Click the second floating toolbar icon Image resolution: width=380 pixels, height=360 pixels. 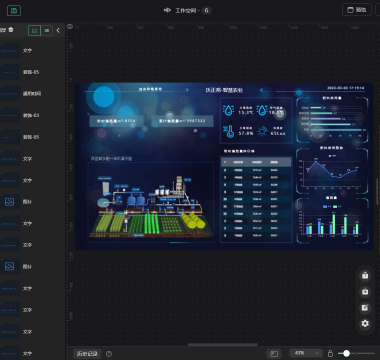point(365,292)
